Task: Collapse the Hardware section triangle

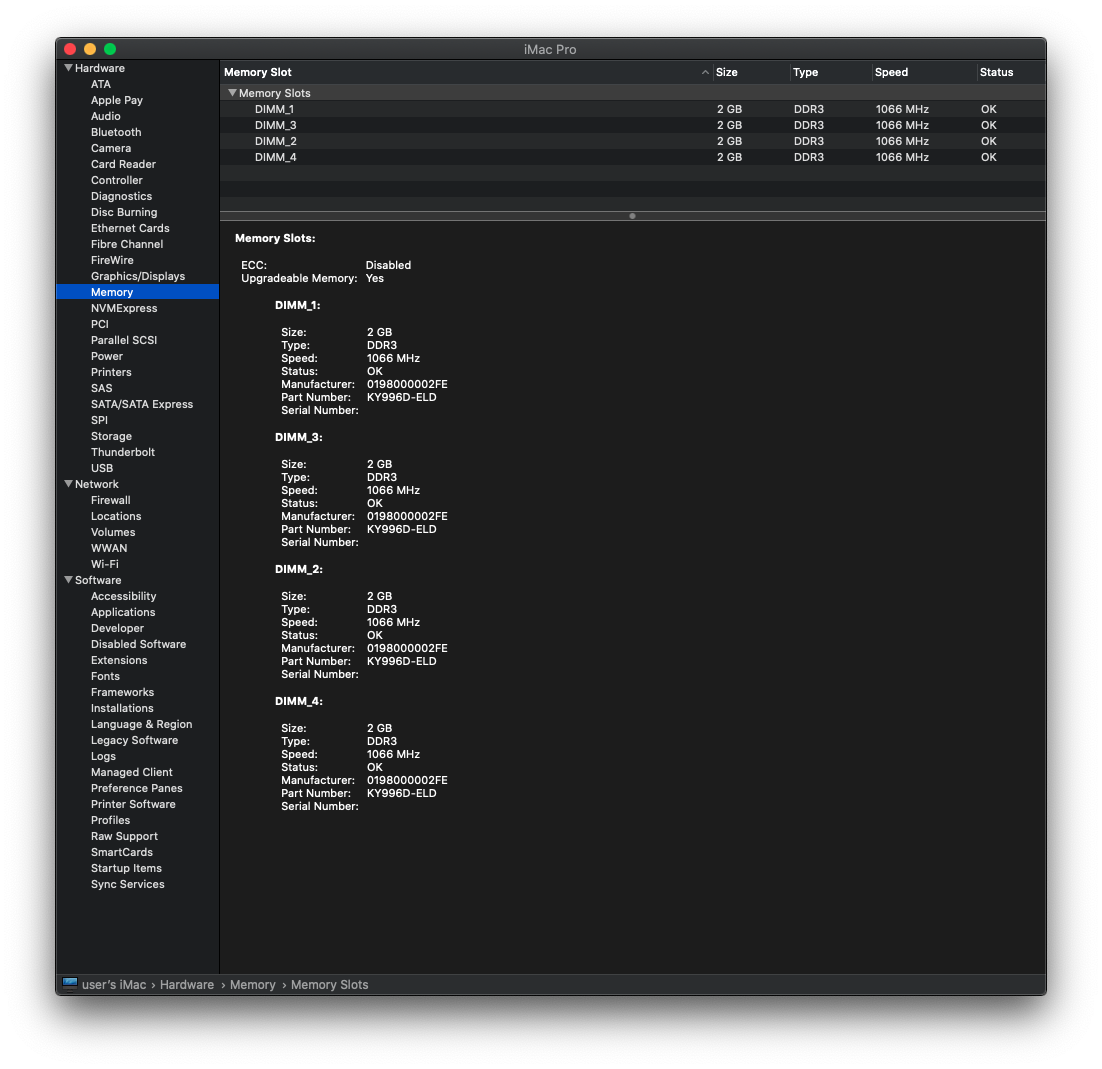Action: [x=68, y=68]
